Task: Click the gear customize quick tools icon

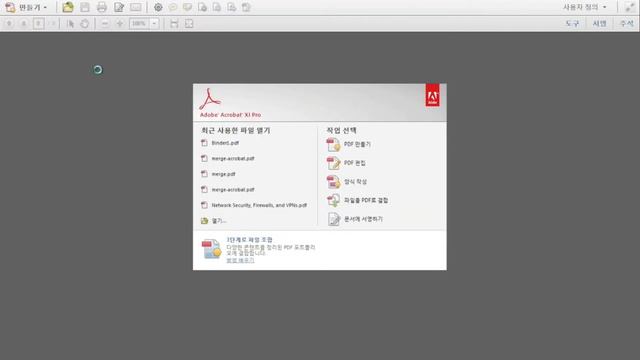Action: pyautogui.click(x=158, y=7)
